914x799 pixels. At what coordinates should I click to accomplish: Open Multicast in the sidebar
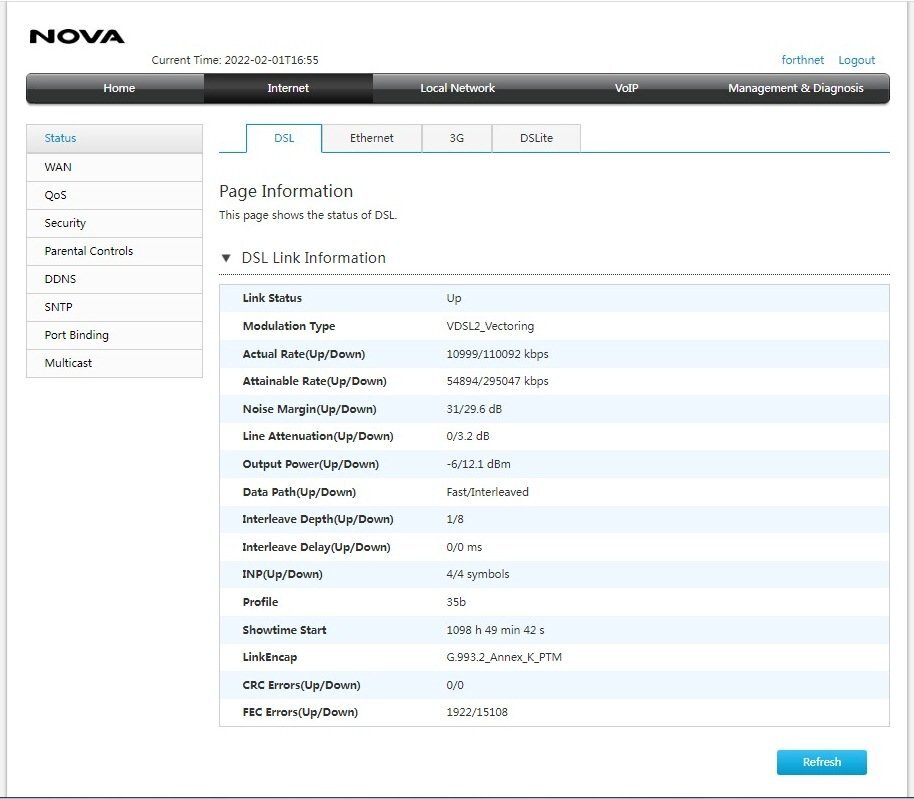pyautogui.click(x=114, y=363)
